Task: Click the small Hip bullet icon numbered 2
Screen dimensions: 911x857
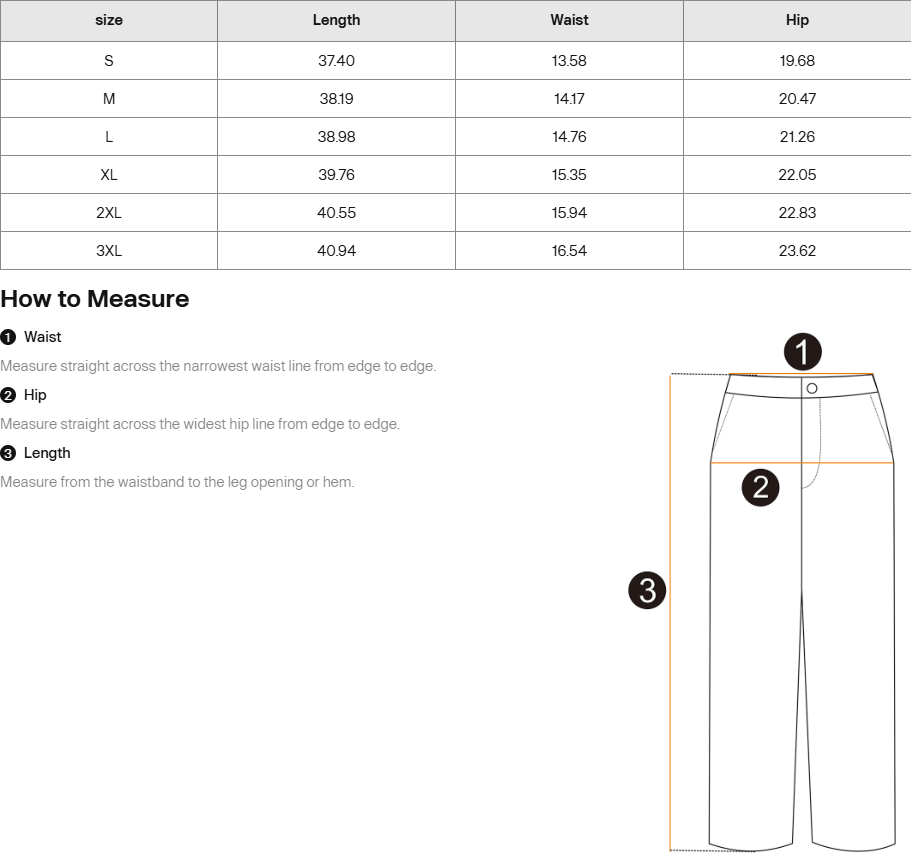Action: click(x=8, y=395)
